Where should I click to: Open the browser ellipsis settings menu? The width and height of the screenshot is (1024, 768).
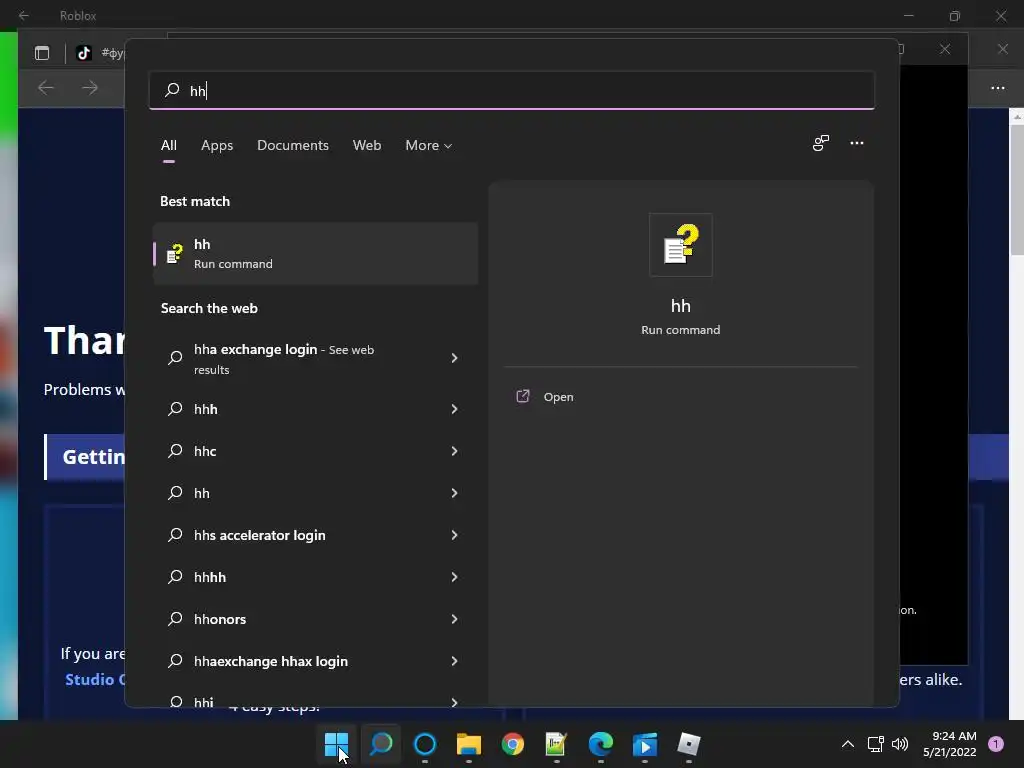(998, 88)
